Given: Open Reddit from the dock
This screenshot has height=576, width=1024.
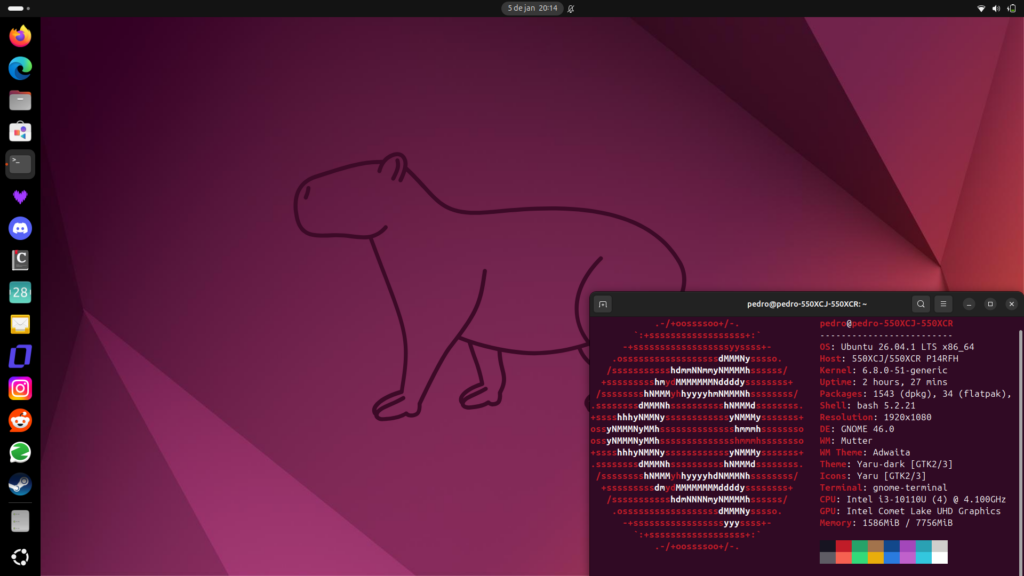Looking at the screenshot, I should coord(20,420).
